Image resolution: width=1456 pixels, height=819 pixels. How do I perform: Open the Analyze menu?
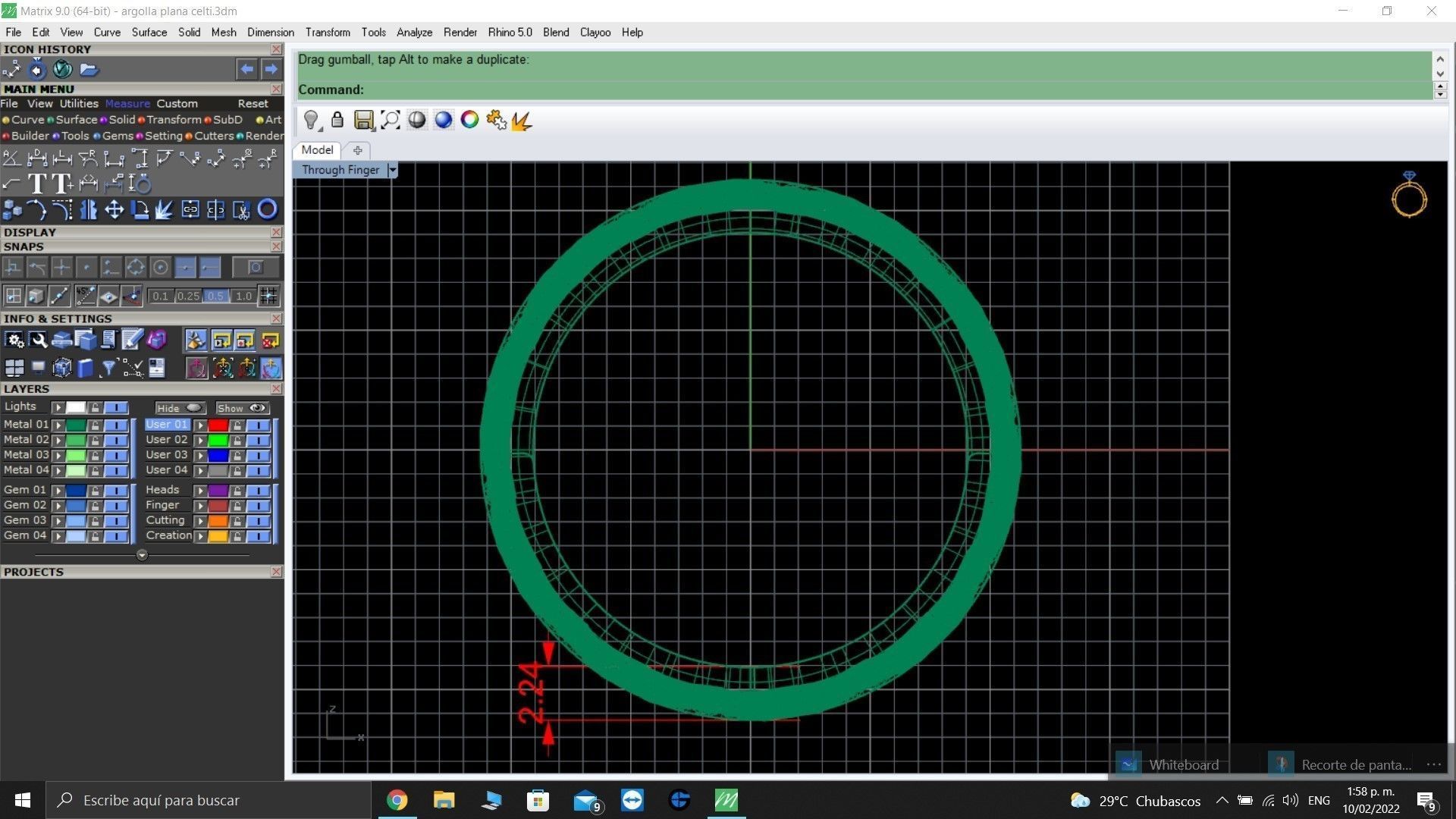(x=414, y=33)
